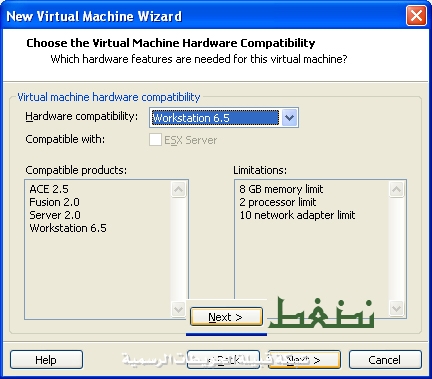Click Limitations list scroll down arrow
Image resolution: width=432 pixels, height=379 pixels.
(x=396, y=309)
